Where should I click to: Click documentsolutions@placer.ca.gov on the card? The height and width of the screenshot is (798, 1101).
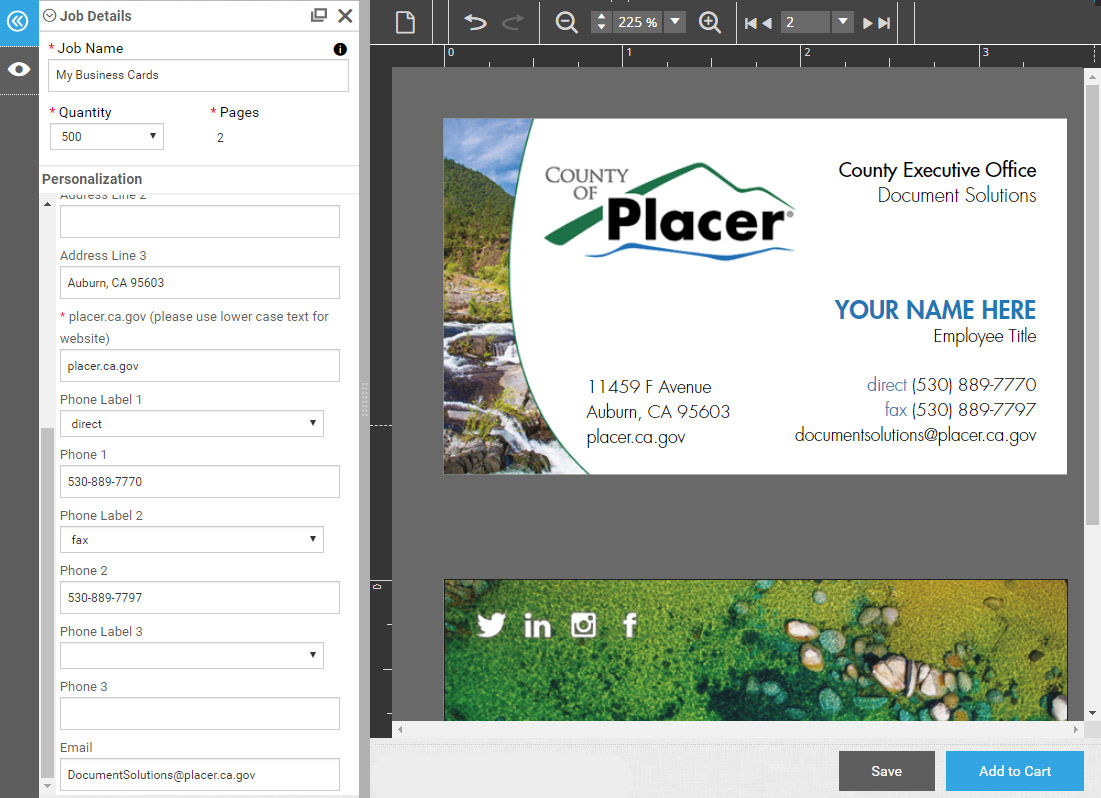pos(915,436)
